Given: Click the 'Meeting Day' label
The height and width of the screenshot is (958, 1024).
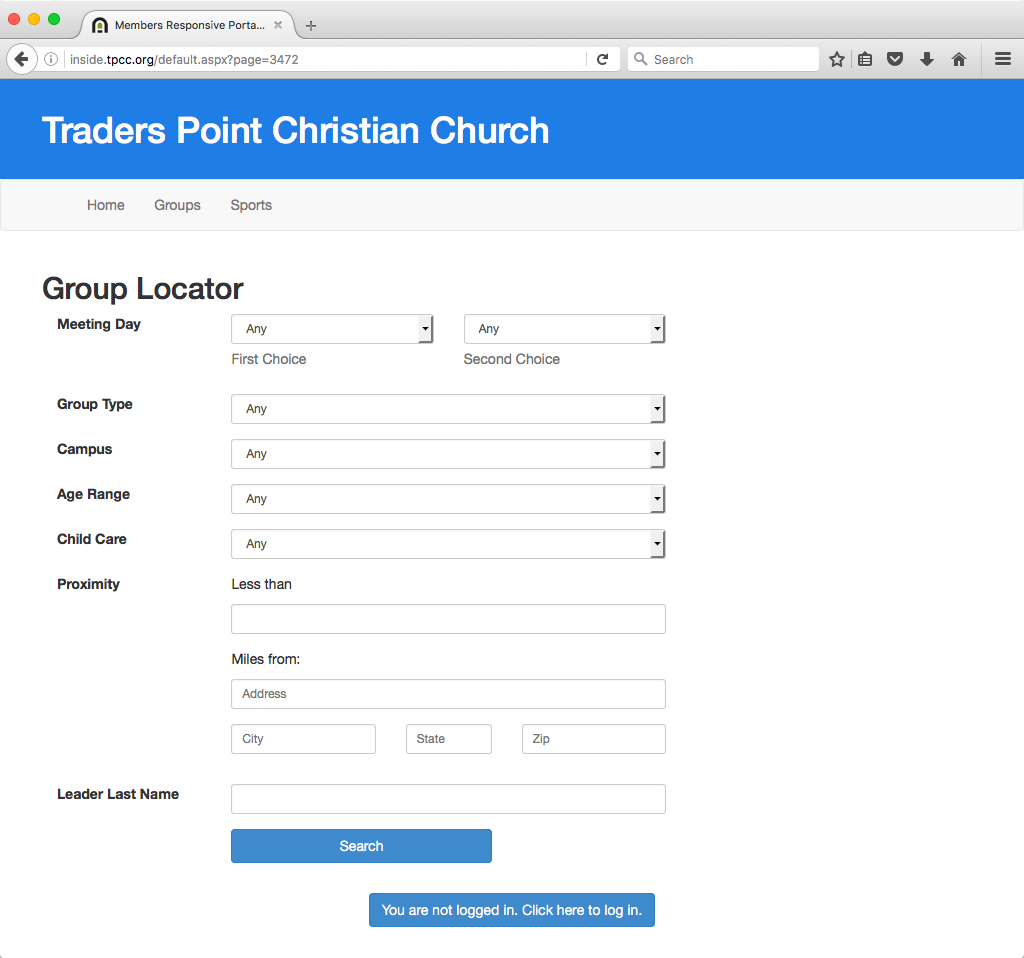Looking at the screenshot, I should coord(99,325).
